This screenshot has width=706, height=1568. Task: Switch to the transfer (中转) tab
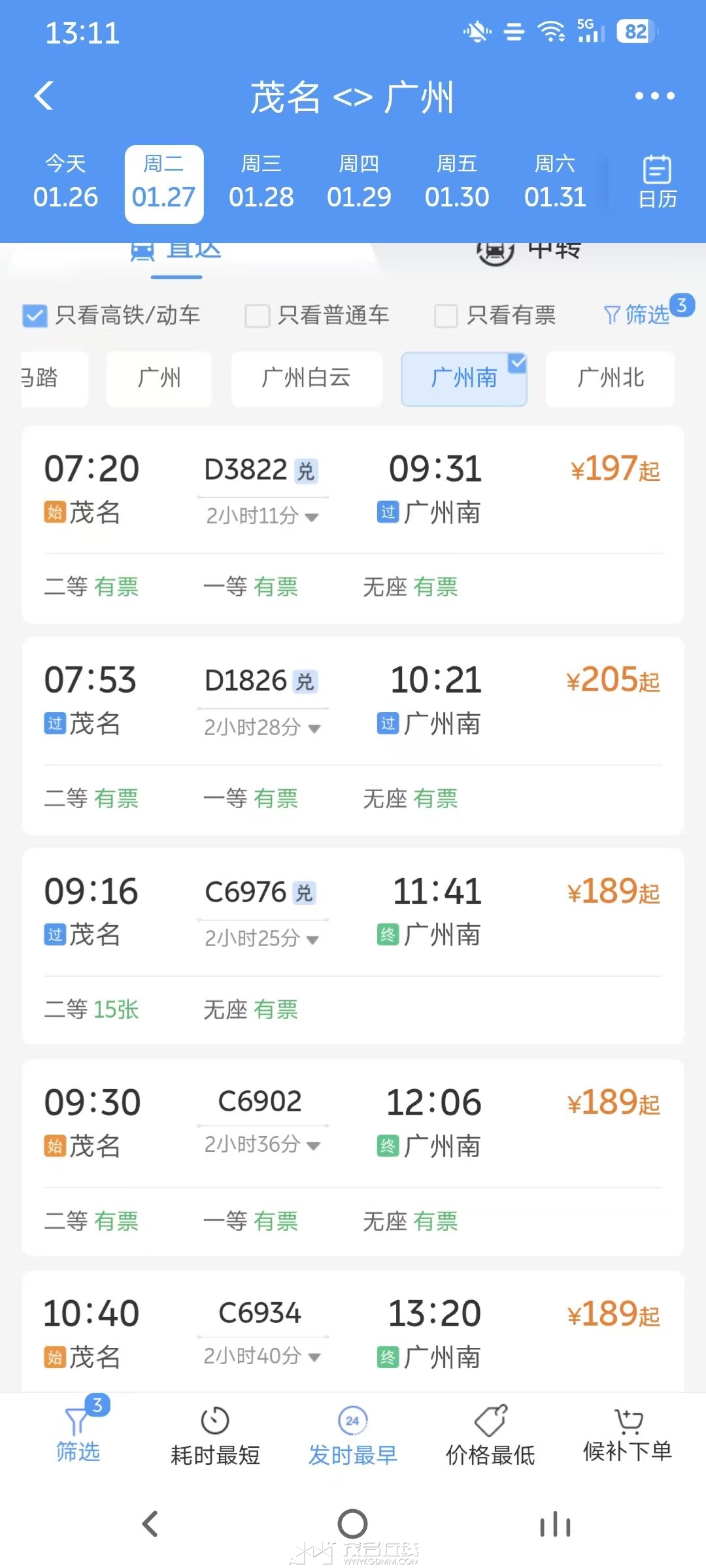[x=529, y=250]
